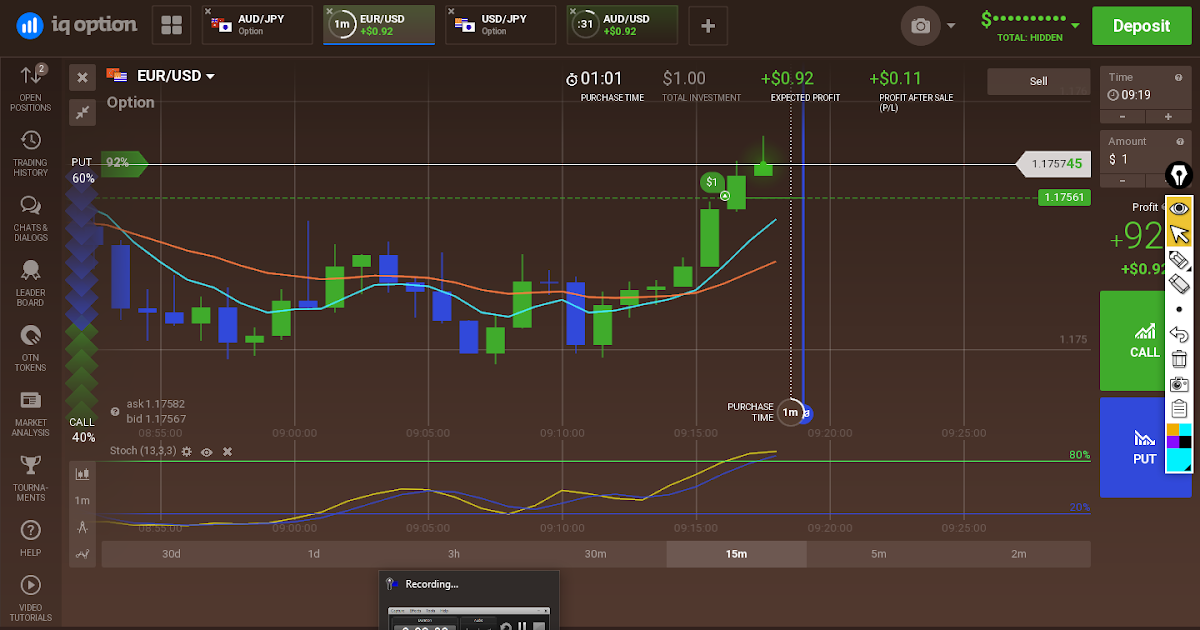The height and width of the screenshot is (630, 1200).
Task: Click the Sell button
Action: pos(1038,81)
